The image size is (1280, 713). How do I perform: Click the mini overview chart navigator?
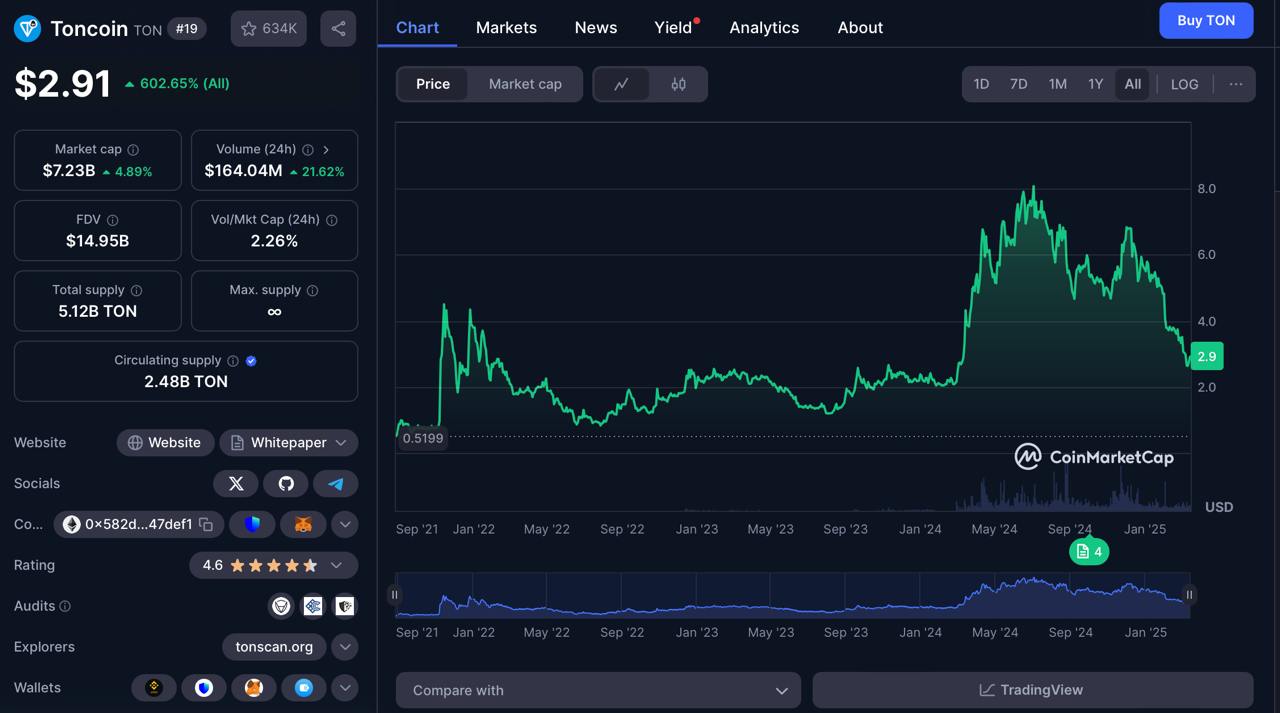pos(792,595)
